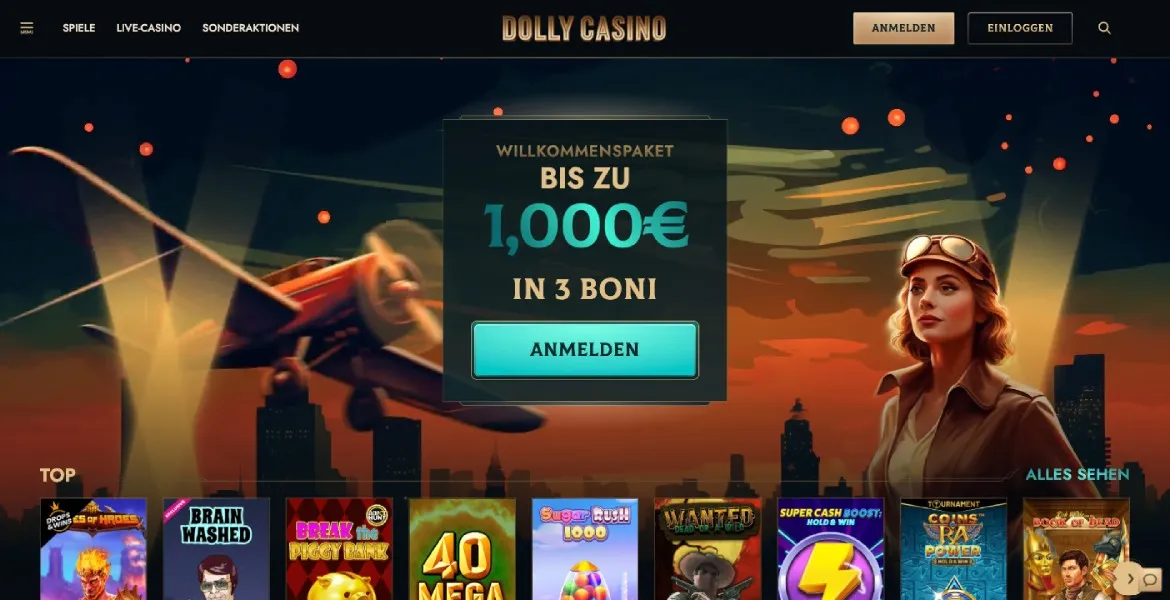Viewport: 1170px width, 600px height.
Task: Open the Coins of Ra Power thumbnail
Action: (954, 549)
